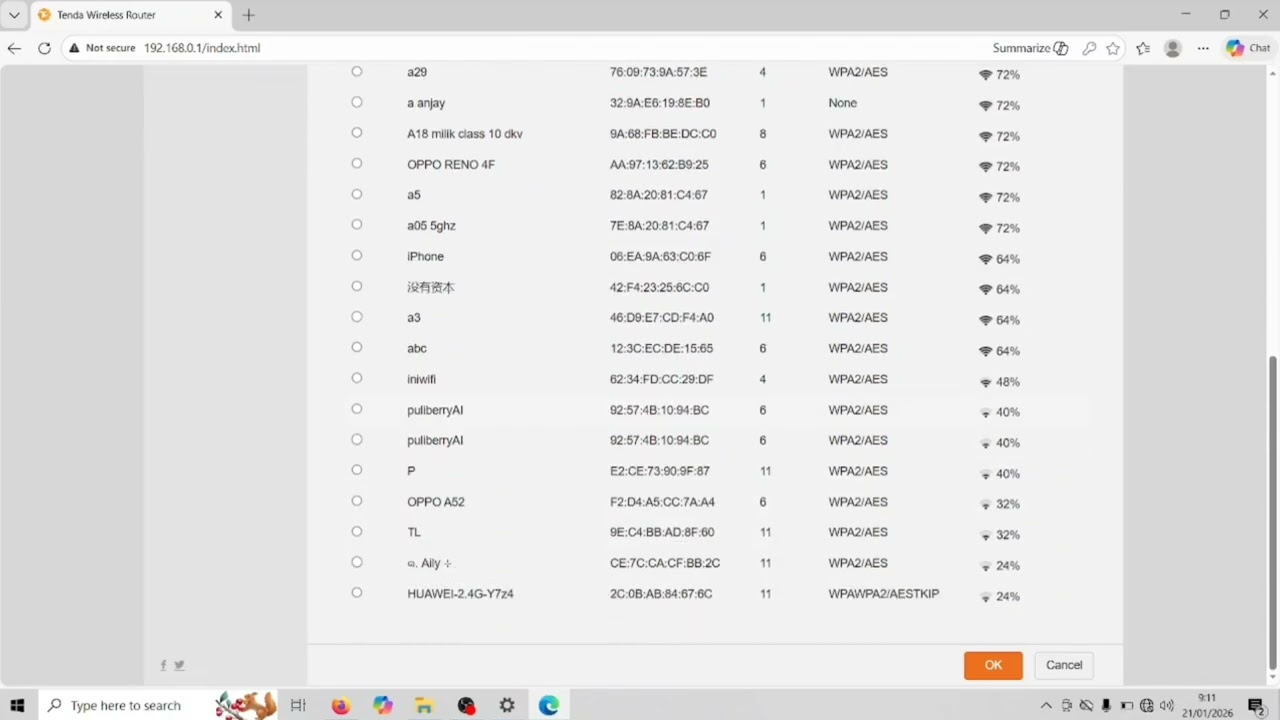Select the 没有资本 network radio button
Viewport: 1280px width, 720px height.
pyautogui.click(x=357, y=286)
